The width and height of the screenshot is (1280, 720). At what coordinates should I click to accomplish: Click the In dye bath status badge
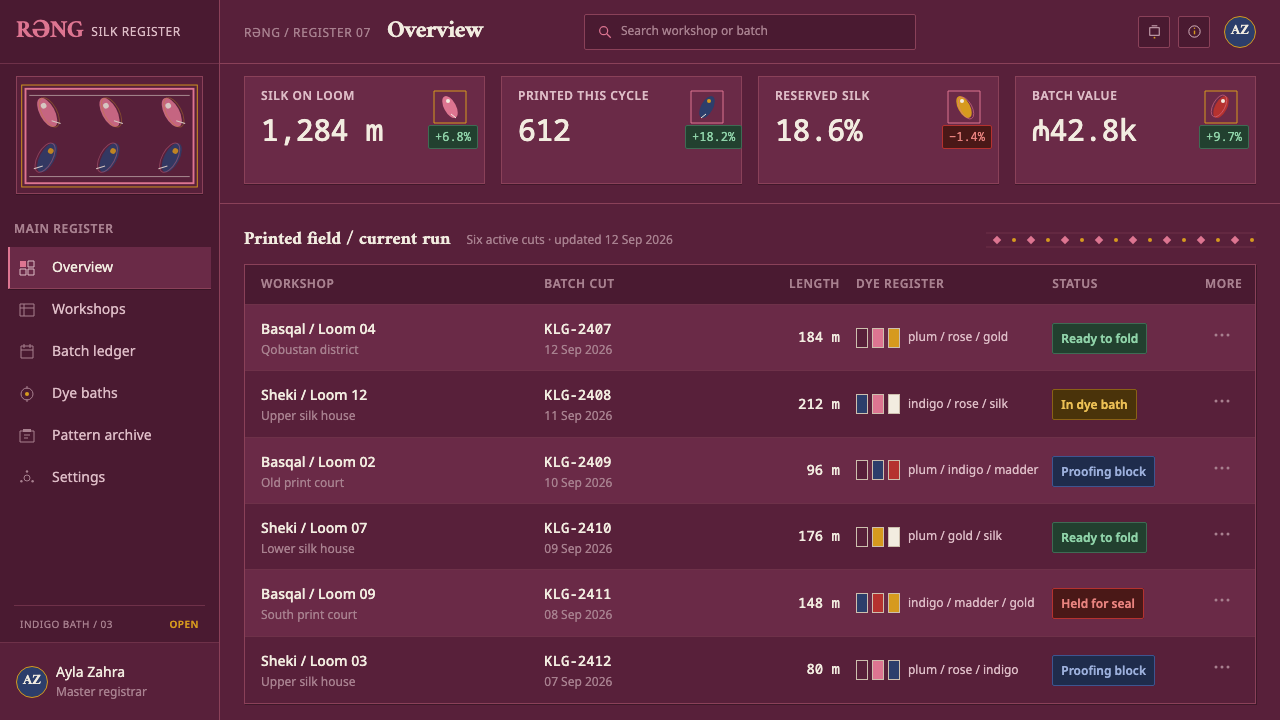(x=1094, y=404)
